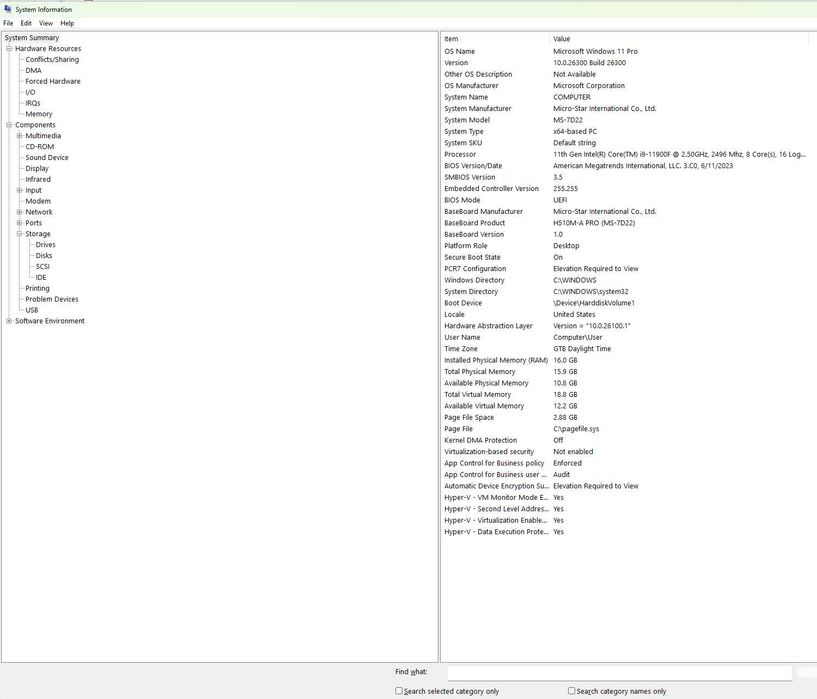
Task: Select System Summary in the tree
Action: click(32, 38)
